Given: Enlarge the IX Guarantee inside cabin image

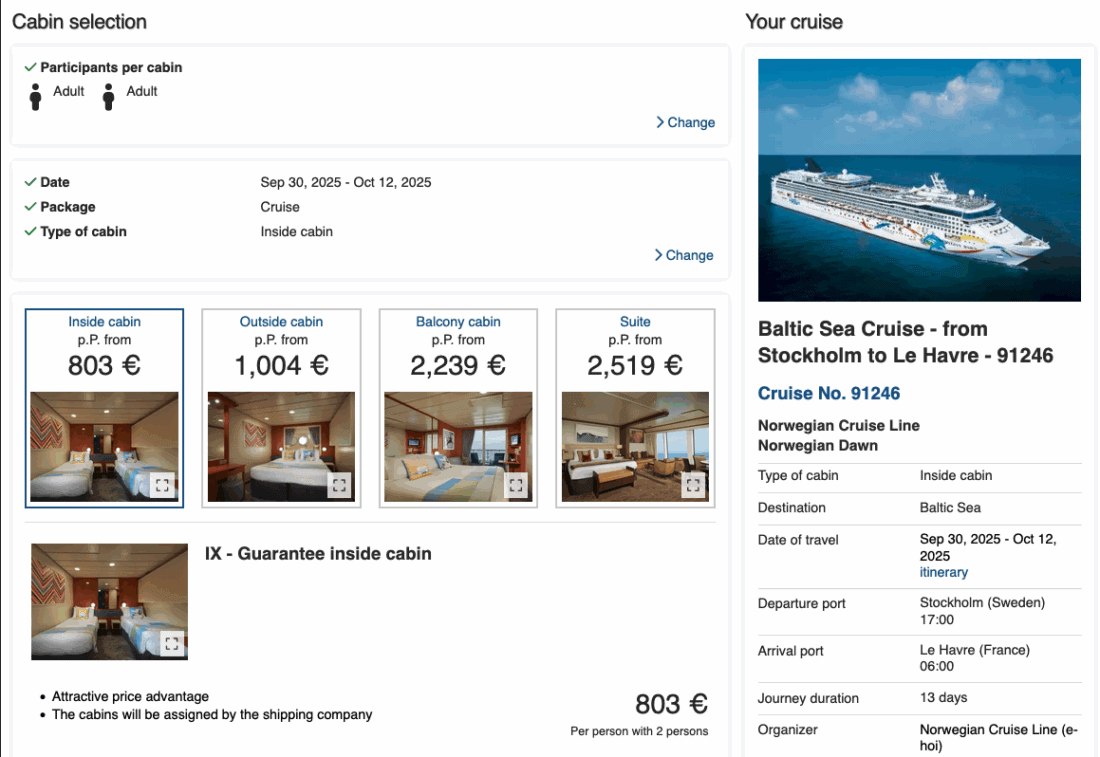Looking at the screenshot, I should (171, 643).
